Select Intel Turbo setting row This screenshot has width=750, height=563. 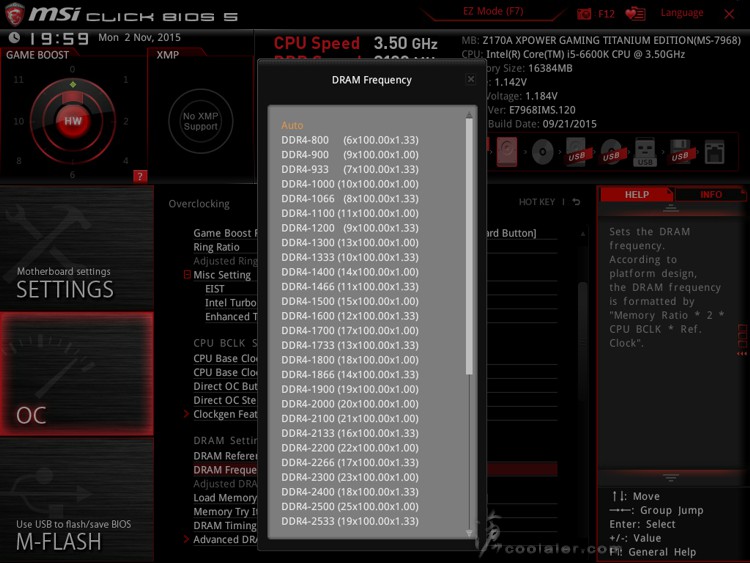pos(231,303)
